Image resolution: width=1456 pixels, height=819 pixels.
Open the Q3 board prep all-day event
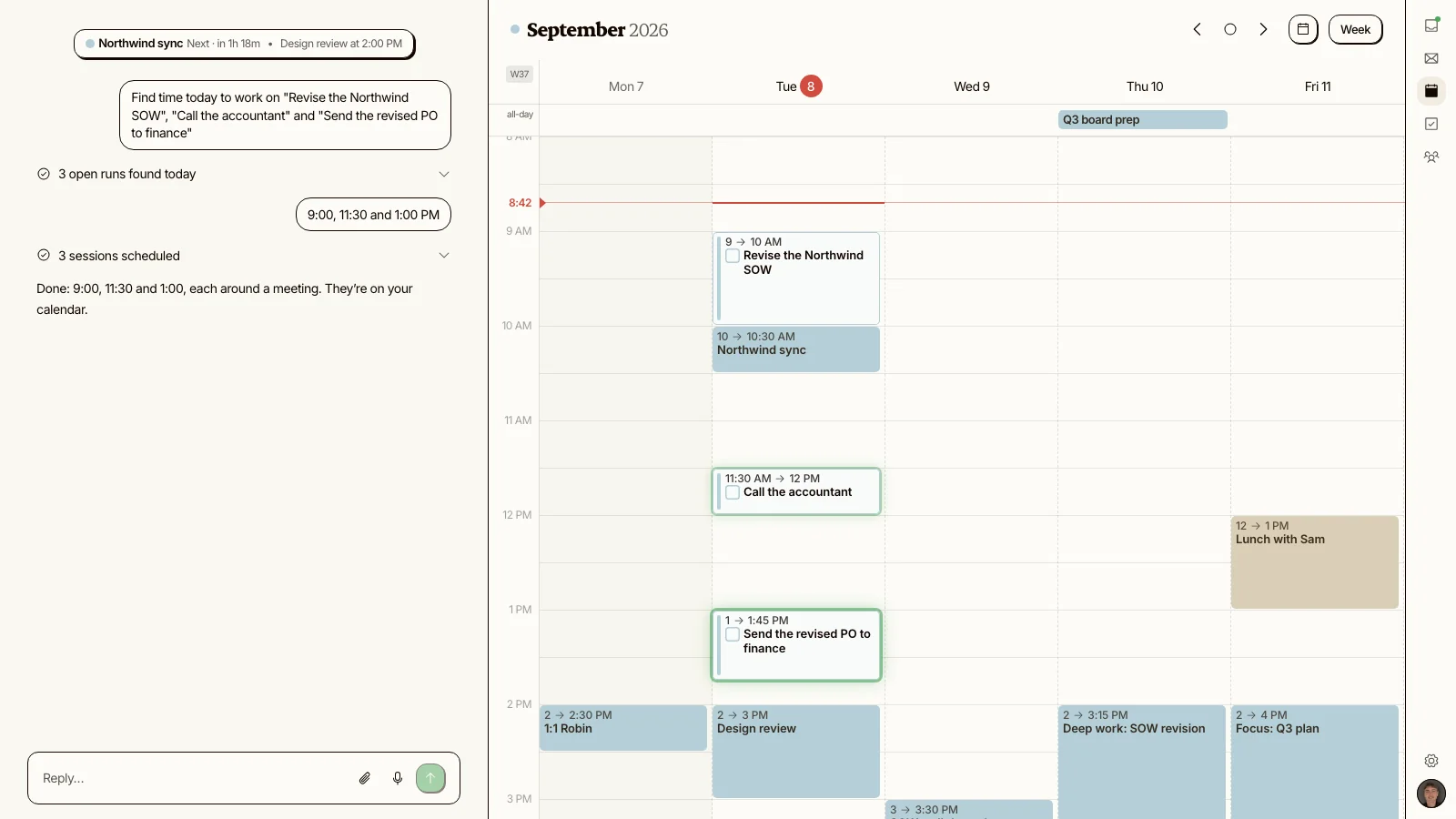[1143, 119]
